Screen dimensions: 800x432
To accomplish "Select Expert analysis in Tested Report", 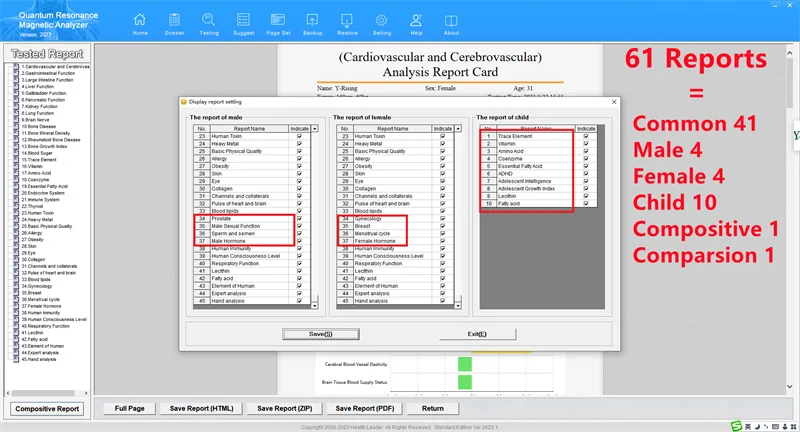I will click(40, 352).
